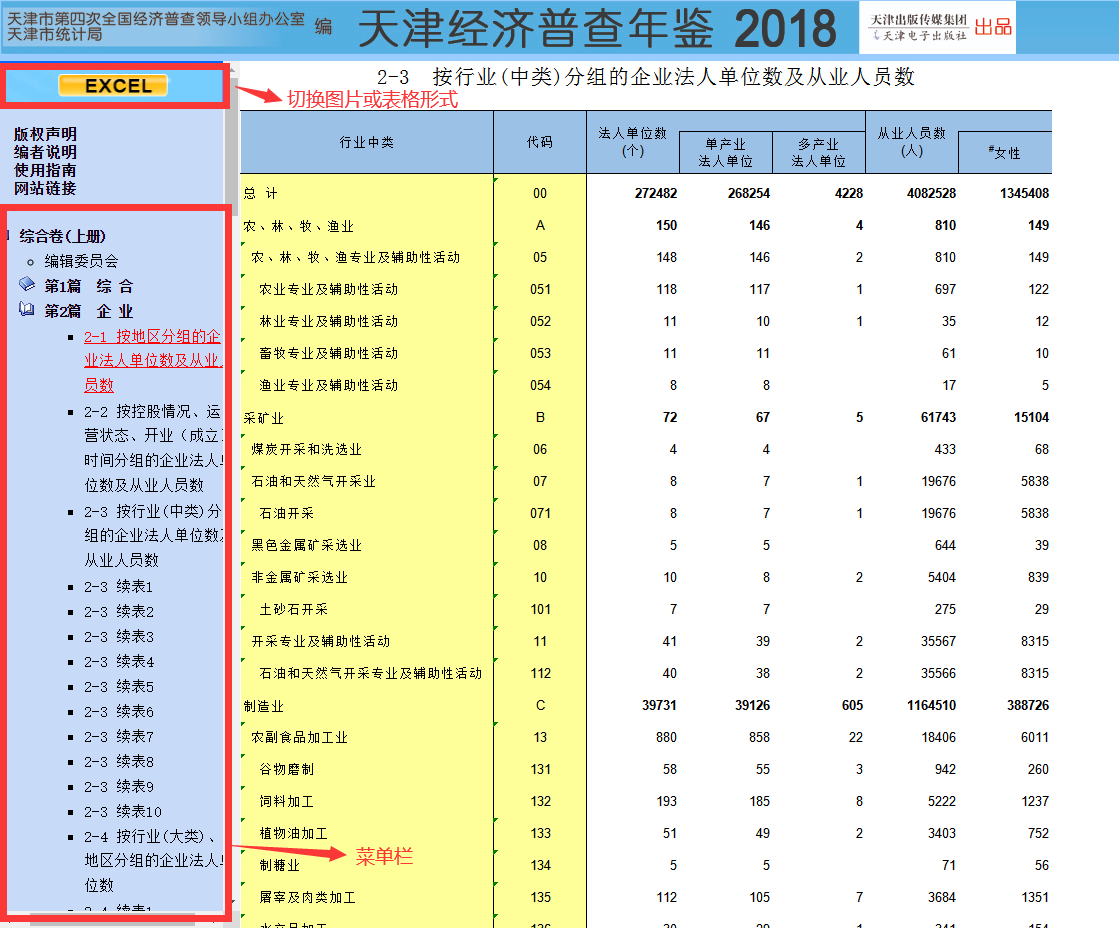
Task: Select the mining employees value 61743
Action: click(x=938, y=417)
